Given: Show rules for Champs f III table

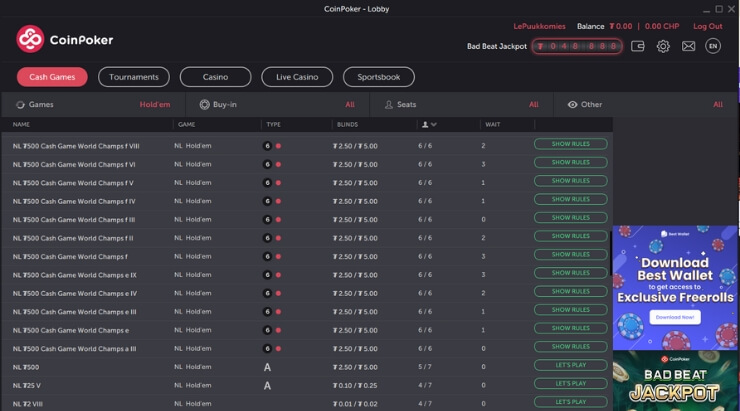Looking at the screenshot, I should pyautogui.click(x=571, y=218).
